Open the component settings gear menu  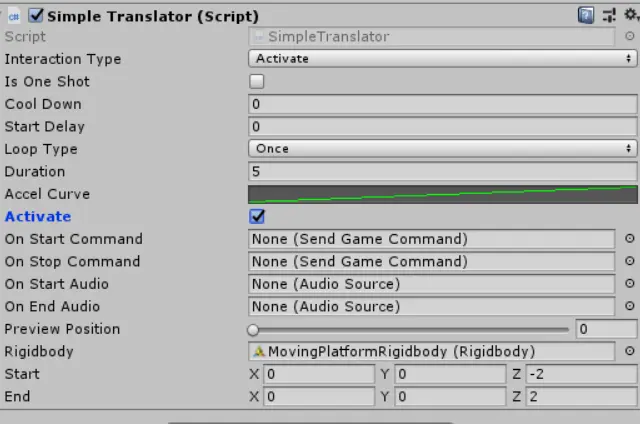tap(631, 15)
